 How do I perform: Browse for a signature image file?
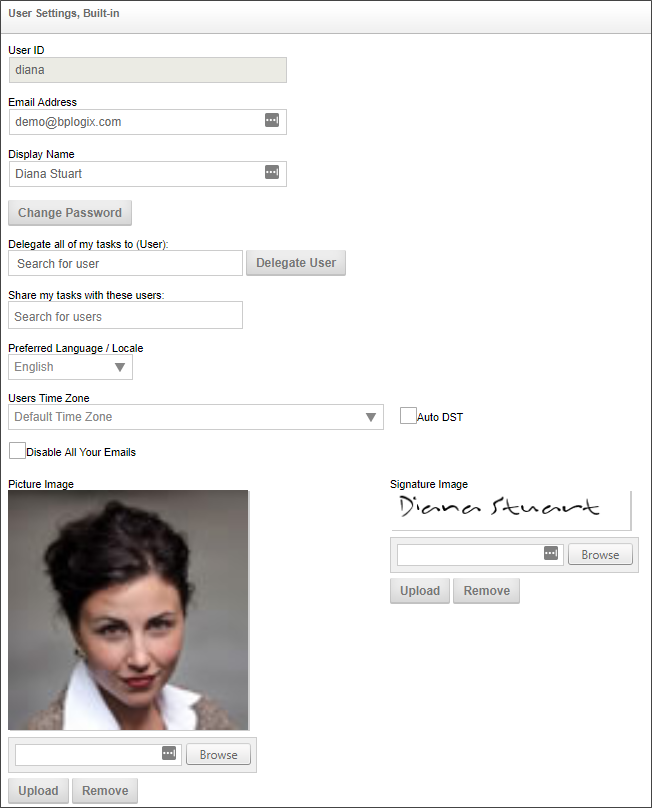pyautogui.click(x=600, y=554)
